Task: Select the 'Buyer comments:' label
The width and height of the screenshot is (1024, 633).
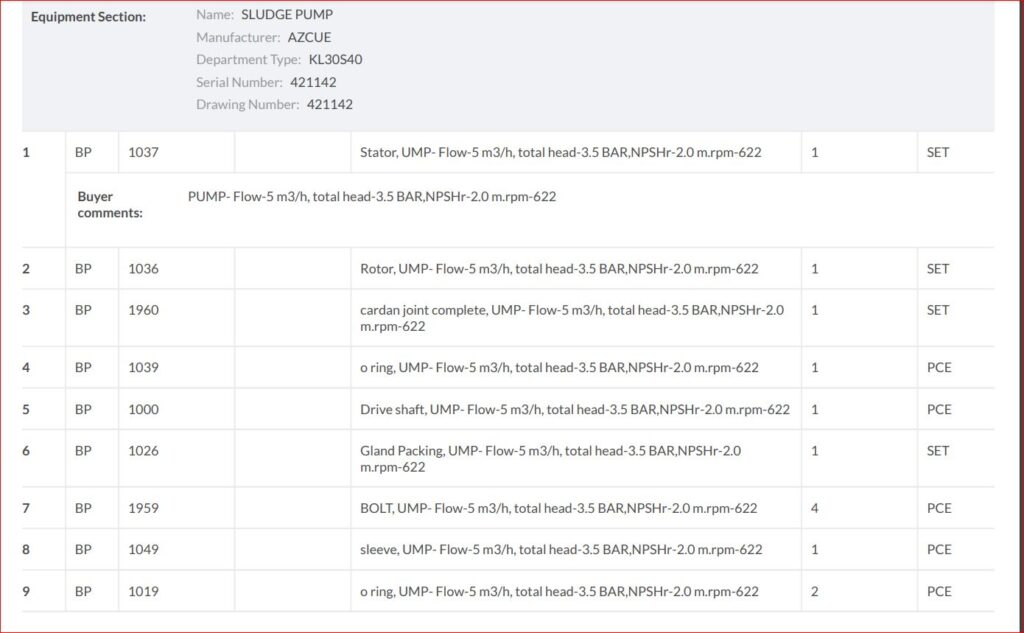Action: (110, 204)
